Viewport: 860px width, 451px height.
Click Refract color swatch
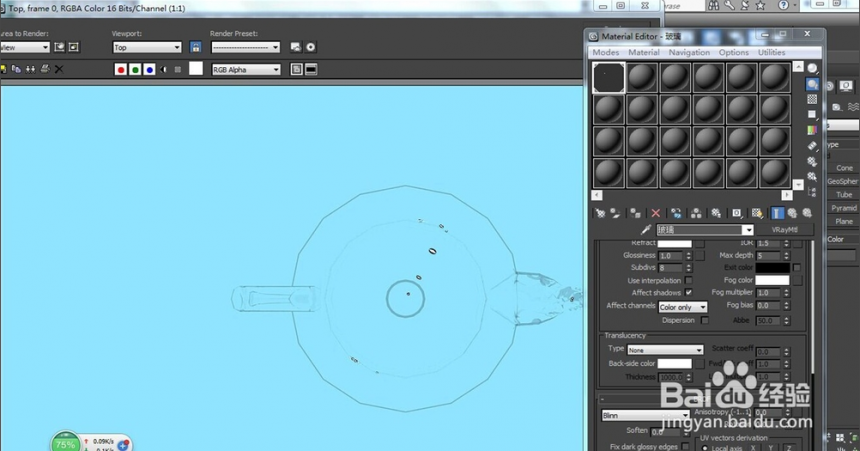(675, 243)
